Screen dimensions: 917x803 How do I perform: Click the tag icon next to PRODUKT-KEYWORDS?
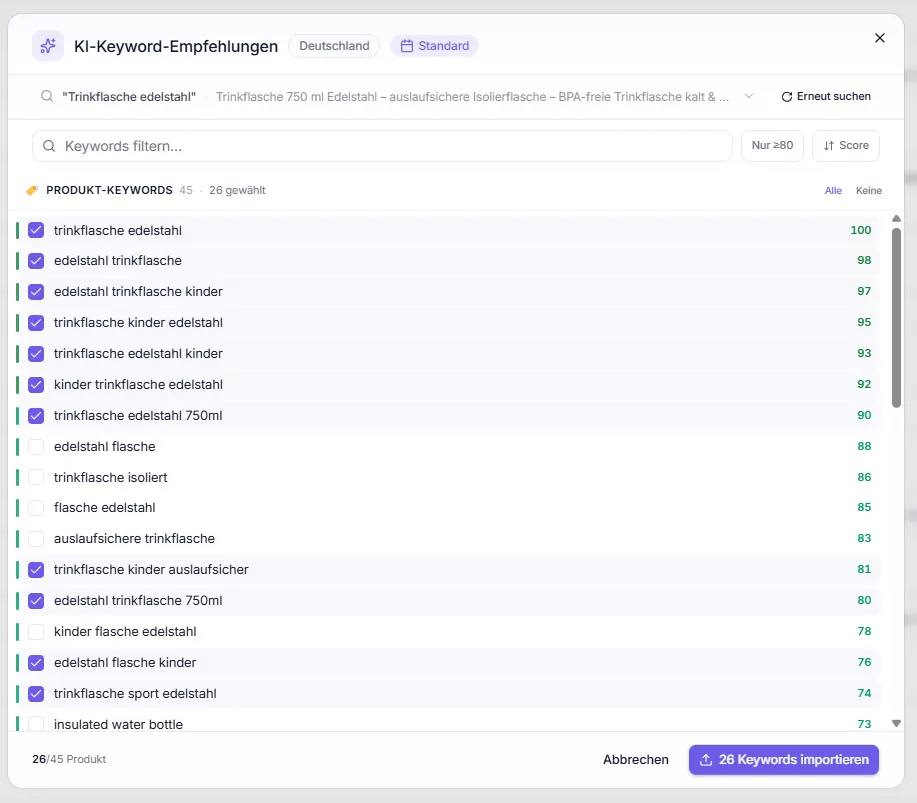tap(32, 191)
